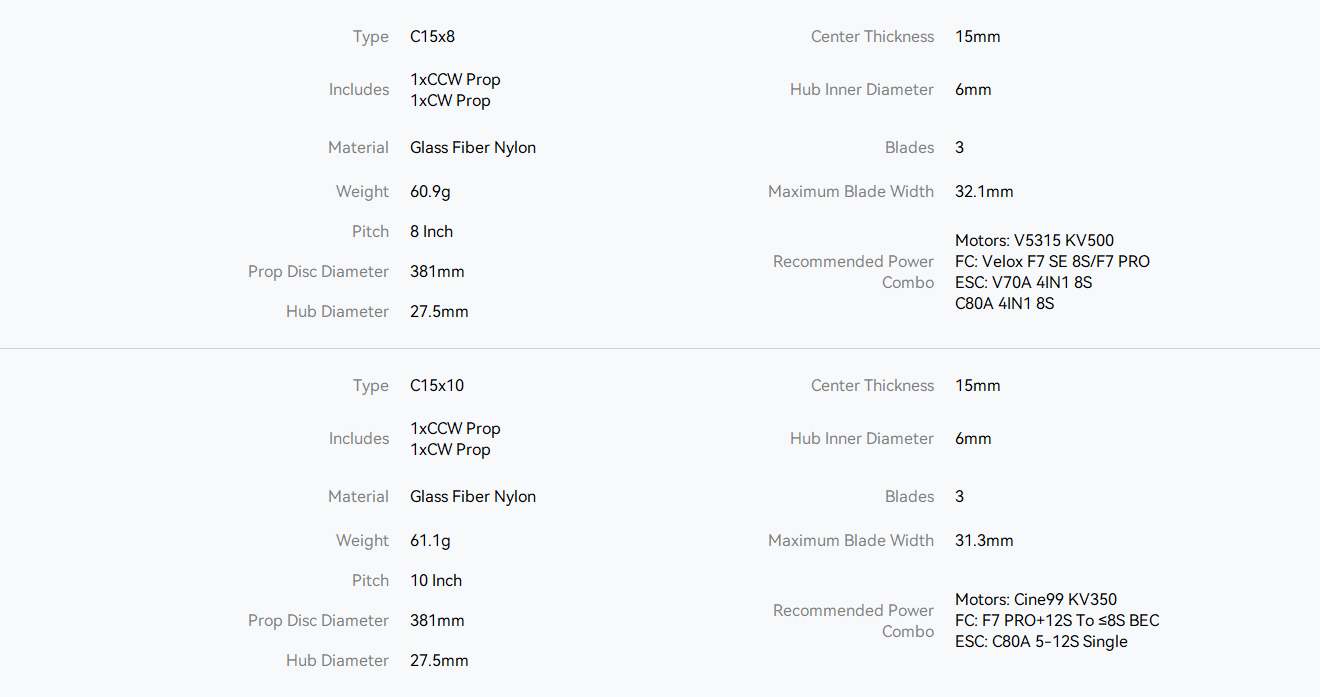Select the "31.3mm" maximum blade width
This screenshot has height=697, width=1320.
(984, 541)
